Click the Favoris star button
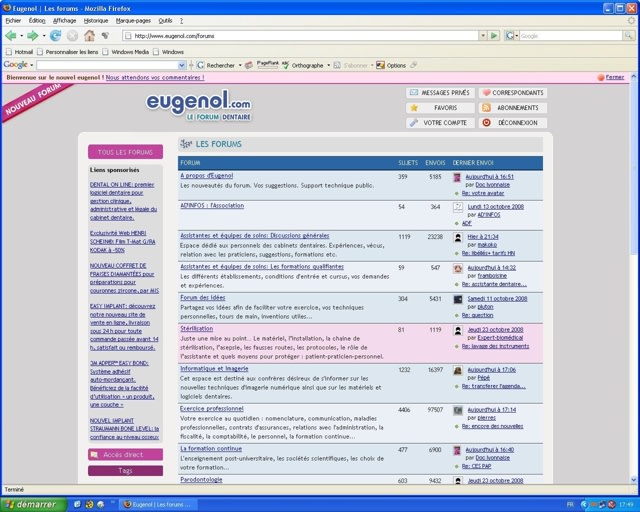This screenshot has width=640, height=512. pos(439,108)
